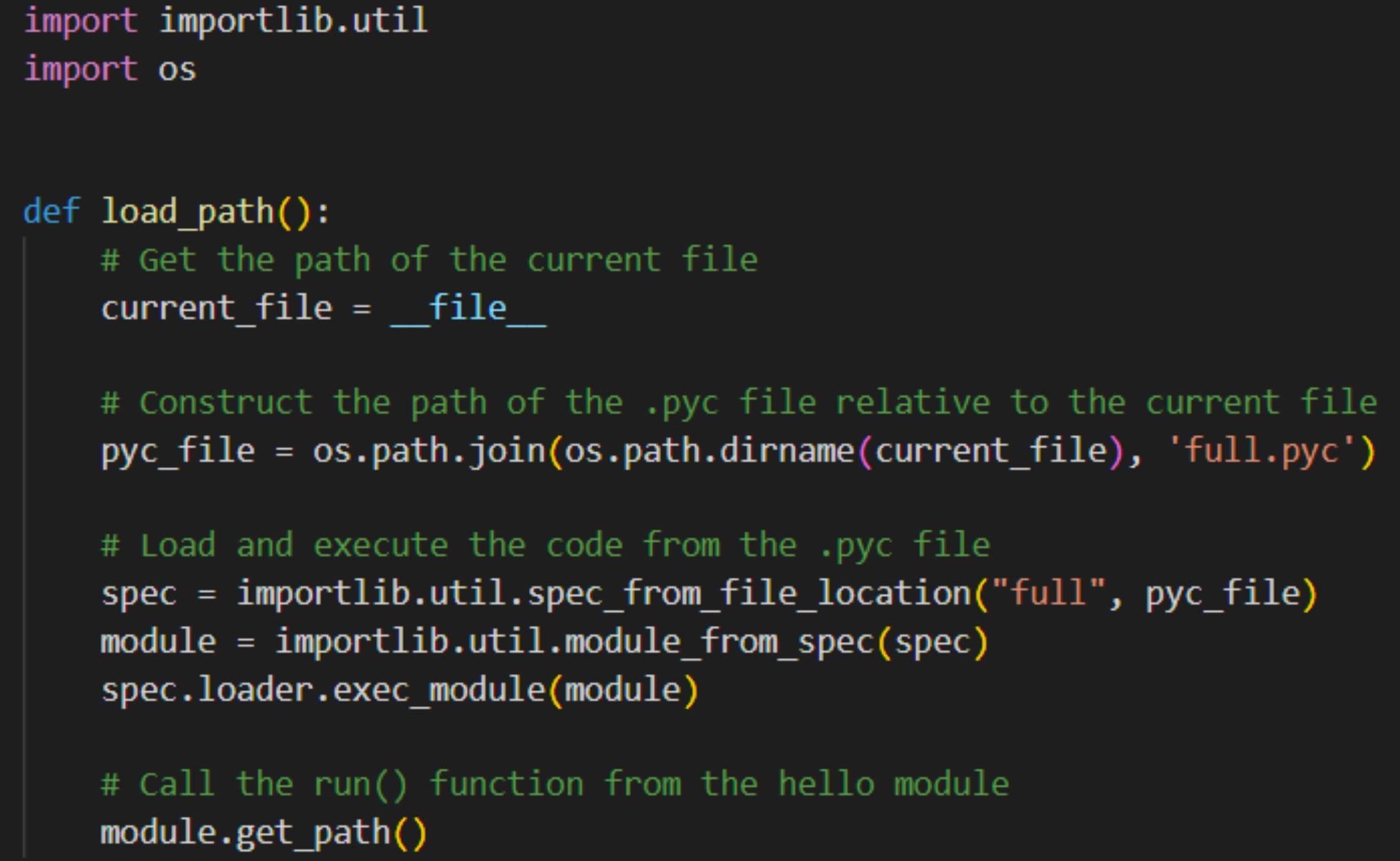Viewport: 1400px width, 861px height.
Task: Click the 'def' keyword
Action: click(x=51, y=211)
